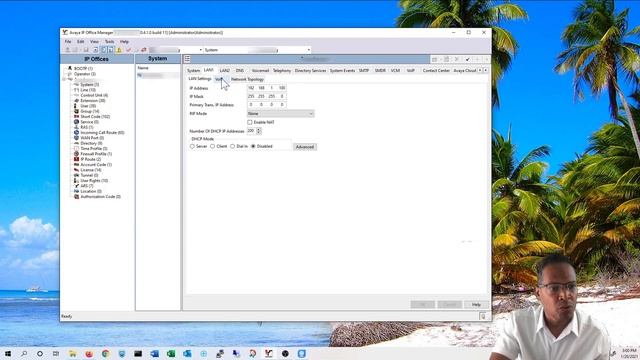Open the Operator entry in IP Offices tree
640x360 pixels.
pyautogui.click(x=84, y=74)
